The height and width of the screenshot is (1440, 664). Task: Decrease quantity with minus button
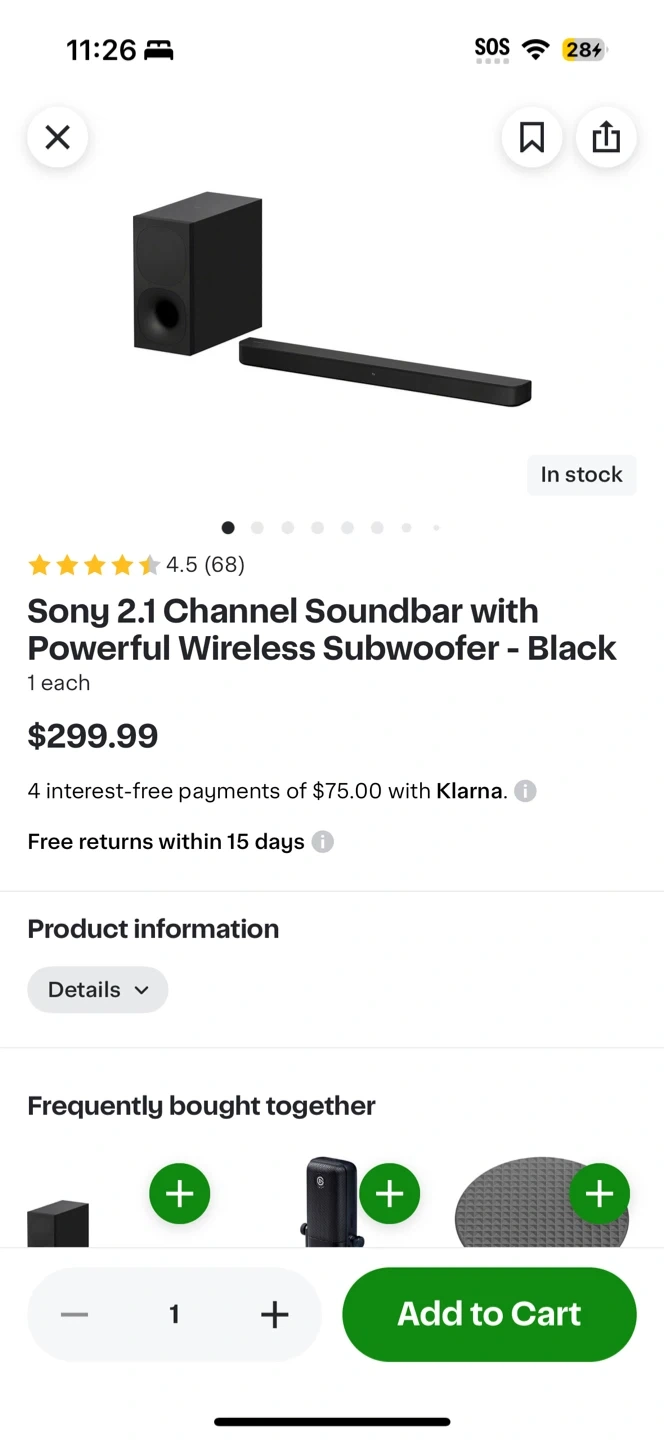click(x=75, y=1314)
